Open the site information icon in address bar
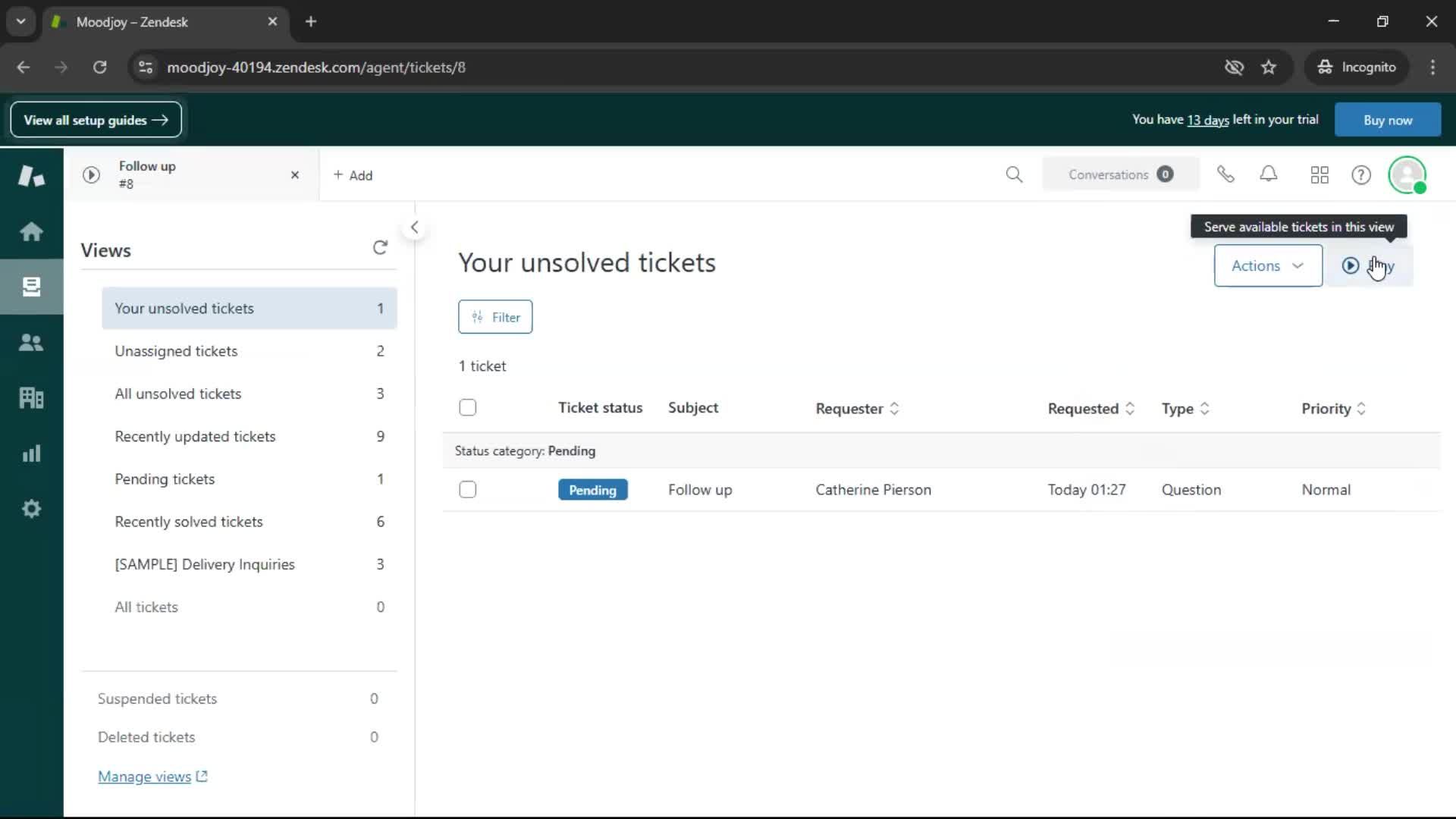The image size is (1456, 819). [x=146, y=67]
